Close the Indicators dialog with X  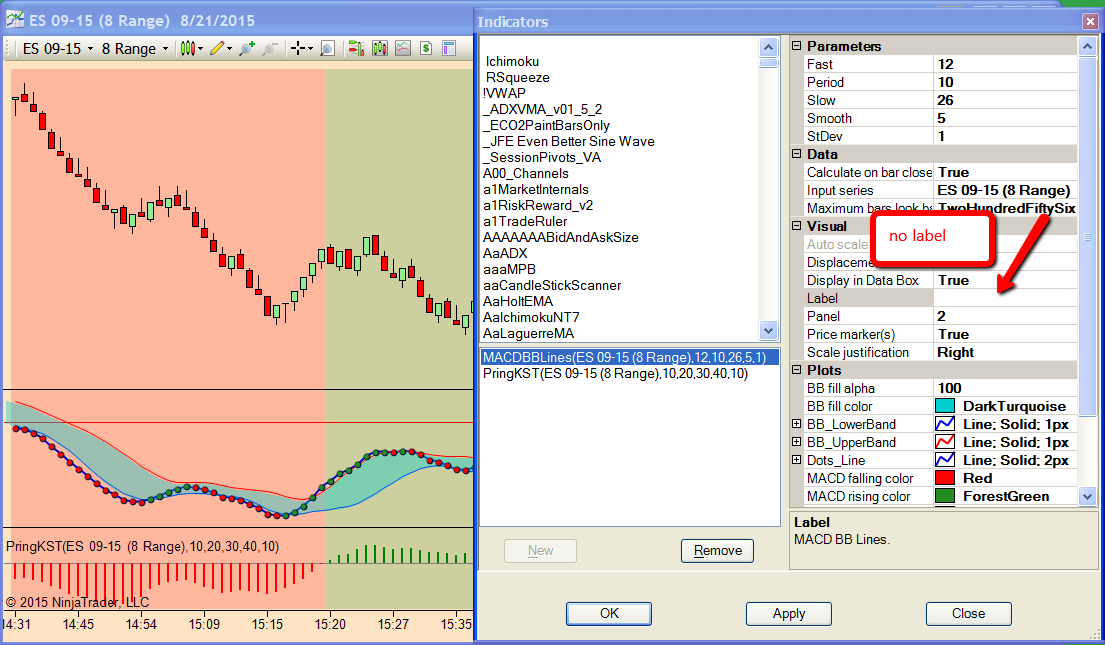(1089, 21)
